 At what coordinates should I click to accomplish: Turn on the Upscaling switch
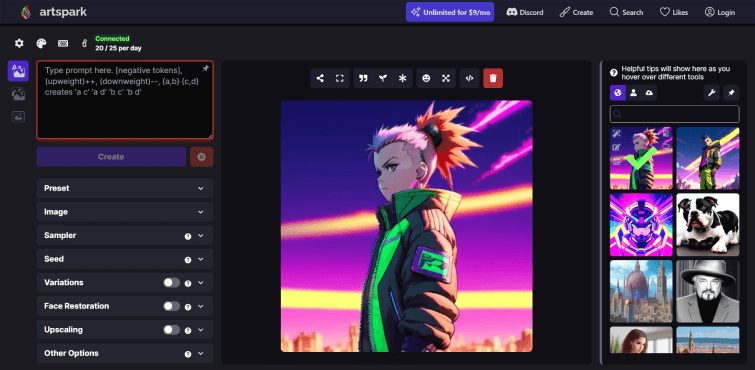click(x=171, y=330)
